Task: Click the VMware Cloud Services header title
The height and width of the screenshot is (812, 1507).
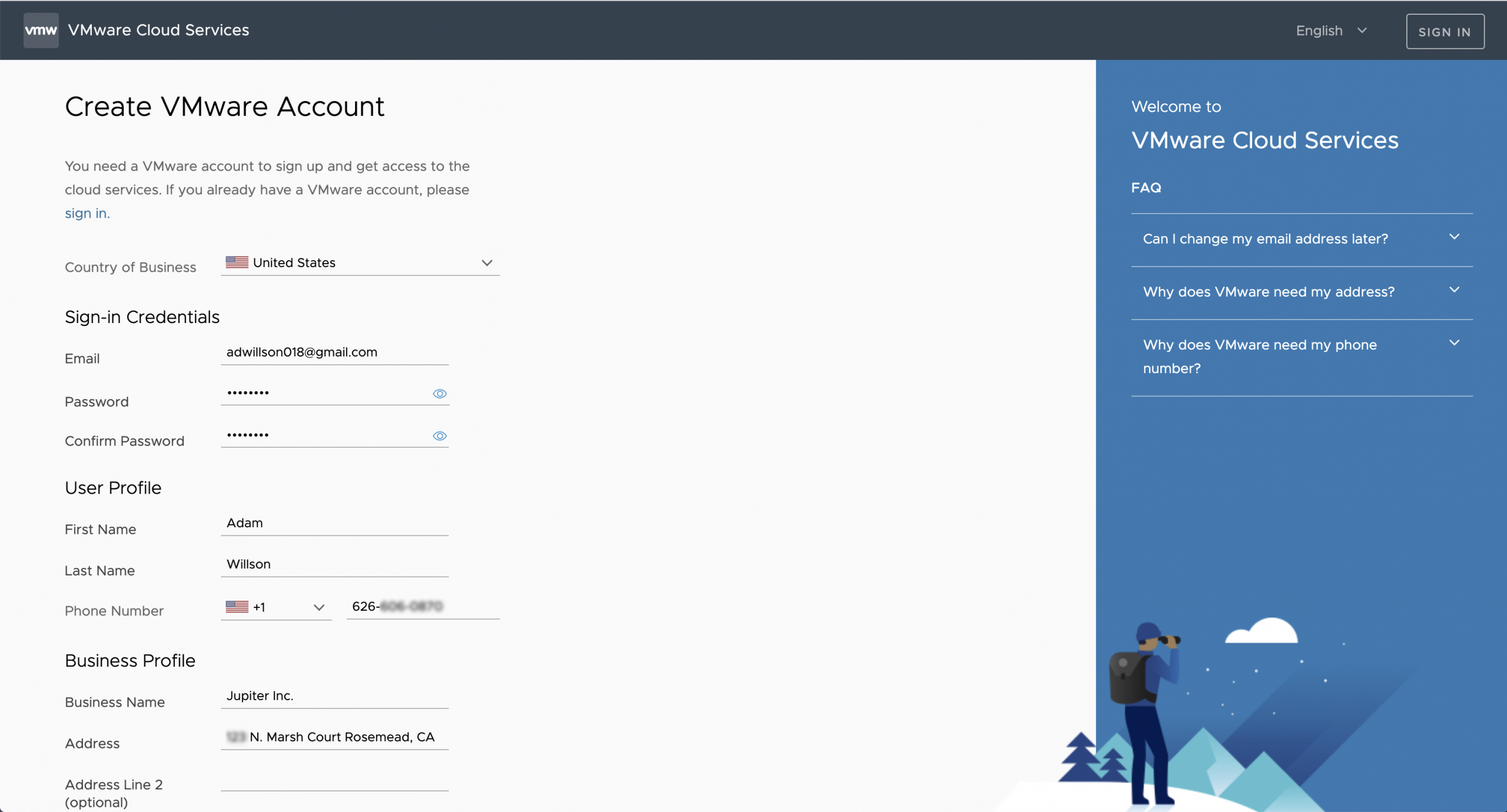Action: 158,30
